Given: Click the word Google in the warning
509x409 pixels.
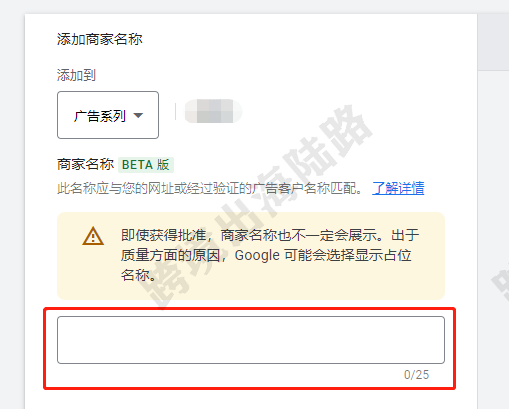Looking at the screenshot, I should tap(257, 255).
